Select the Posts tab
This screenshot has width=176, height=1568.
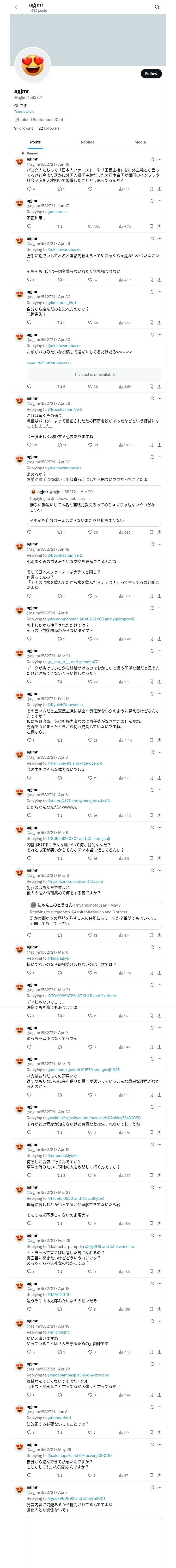[36, 142]
